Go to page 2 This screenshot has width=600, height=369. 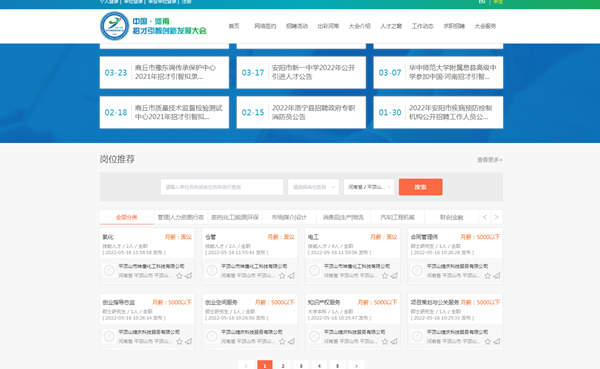[283, 366]
